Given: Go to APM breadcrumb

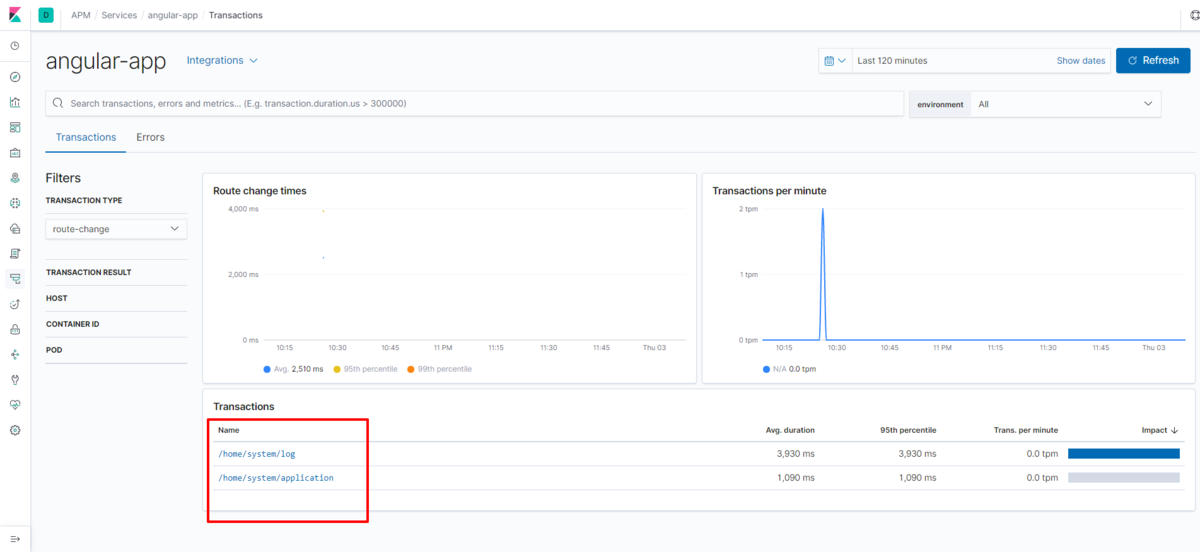Looking at the screenshot, I should [81, 15].
